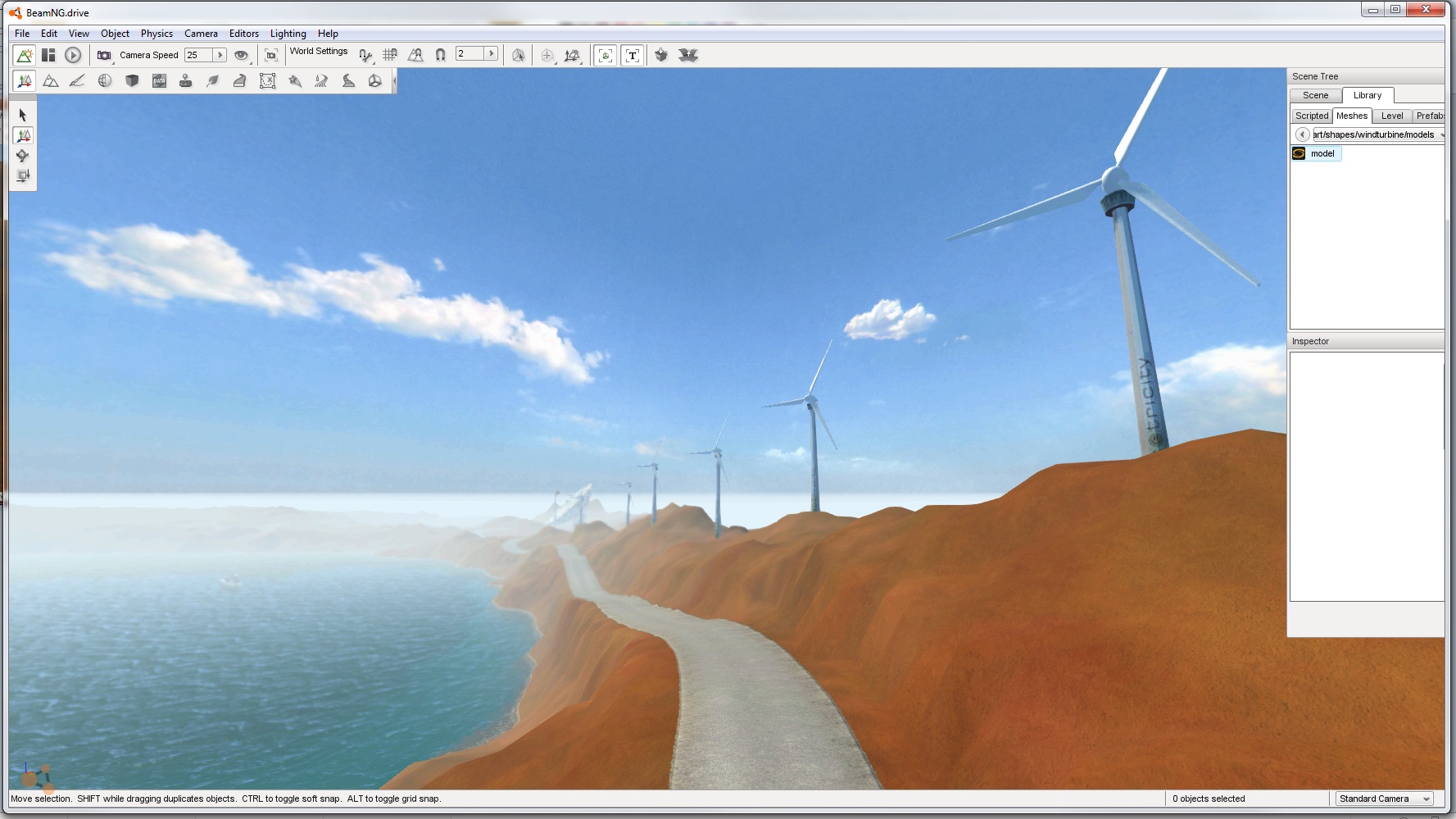Switch to the Scene tab
This screenshot has height=819, width=1456.
coord(1316,95)
